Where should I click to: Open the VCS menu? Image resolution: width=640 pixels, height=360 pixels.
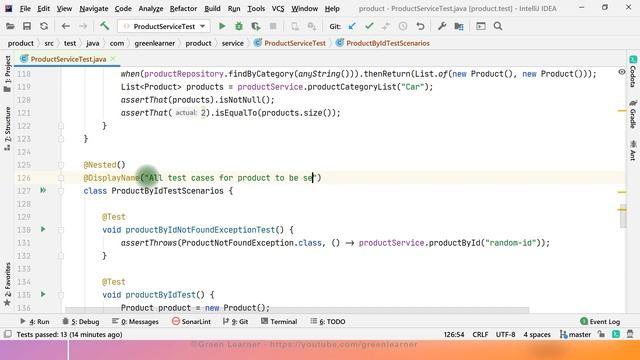pyautogui.click(x=278, y=9)
